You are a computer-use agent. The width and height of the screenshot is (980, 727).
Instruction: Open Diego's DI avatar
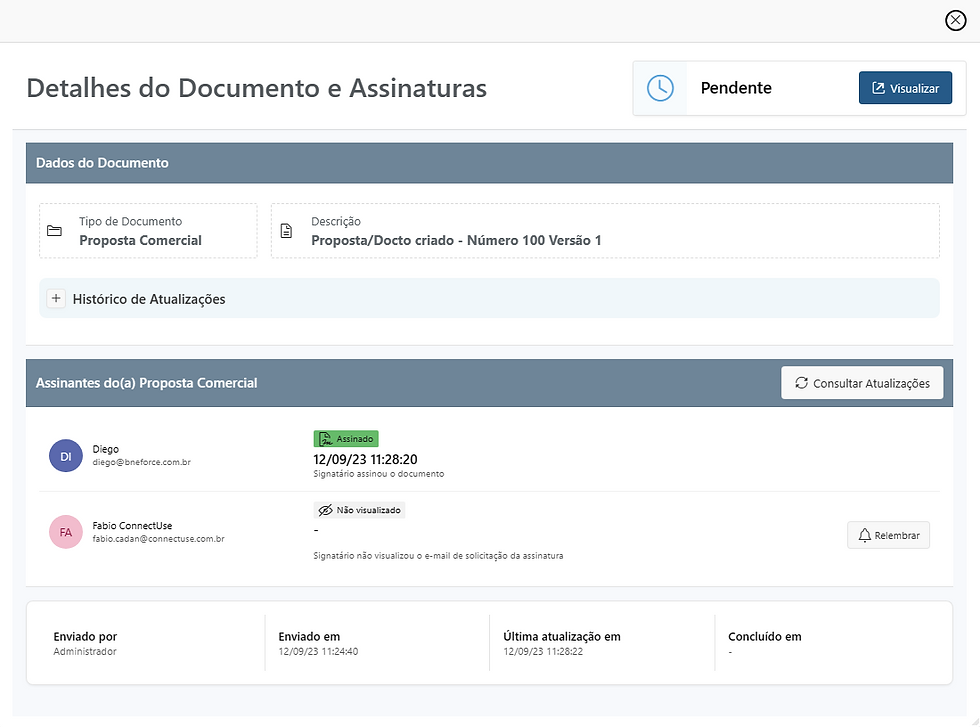pyautogui.click(x=65, y=455)
